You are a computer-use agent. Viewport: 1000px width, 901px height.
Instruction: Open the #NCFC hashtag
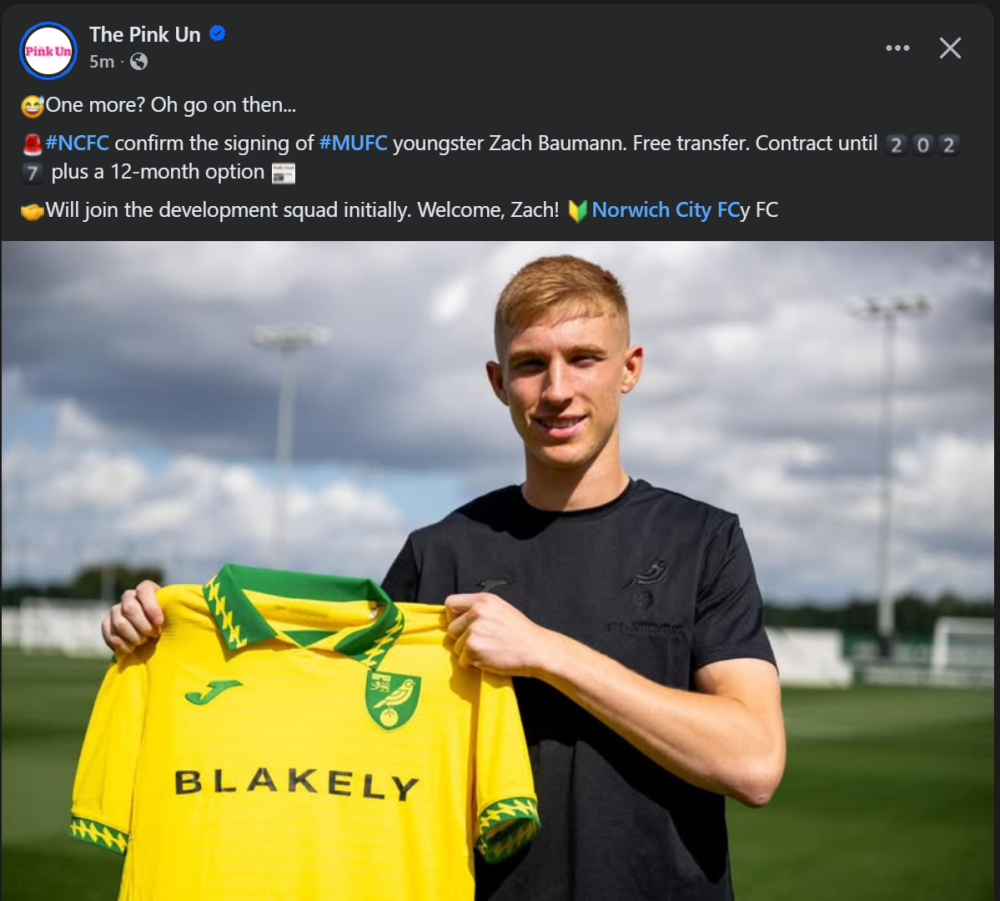pyautogui.click(x=76, y=143)
